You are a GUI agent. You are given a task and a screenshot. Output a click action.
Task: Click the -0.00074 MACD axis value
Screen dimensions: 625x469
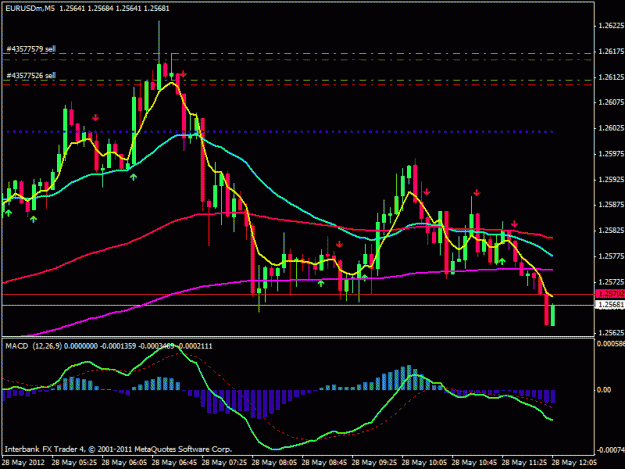[611, 450]
